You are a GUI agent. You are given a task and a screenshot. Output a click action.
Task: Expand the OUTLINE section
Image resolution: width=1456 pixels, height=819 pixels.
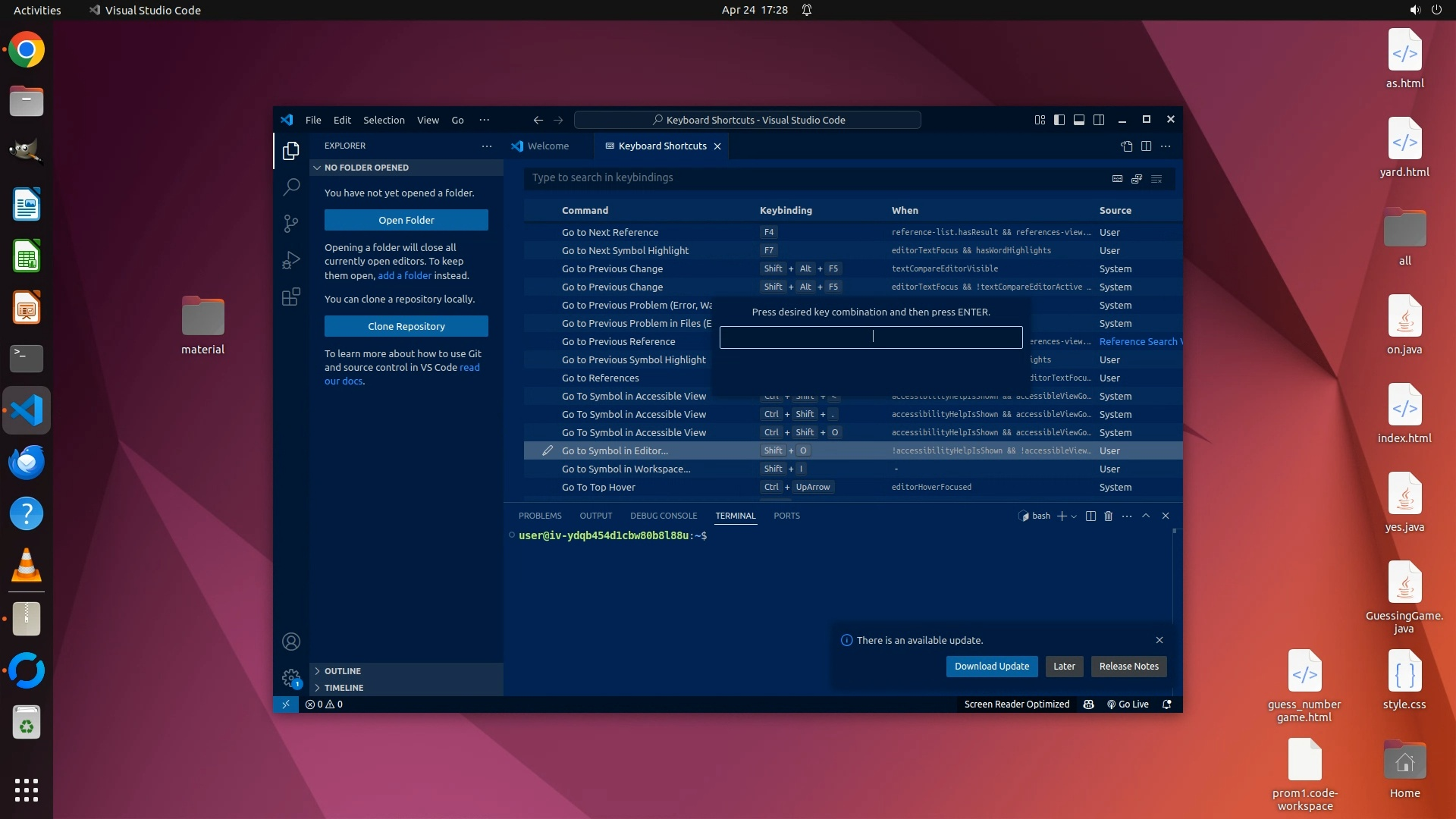pos(342,671)
